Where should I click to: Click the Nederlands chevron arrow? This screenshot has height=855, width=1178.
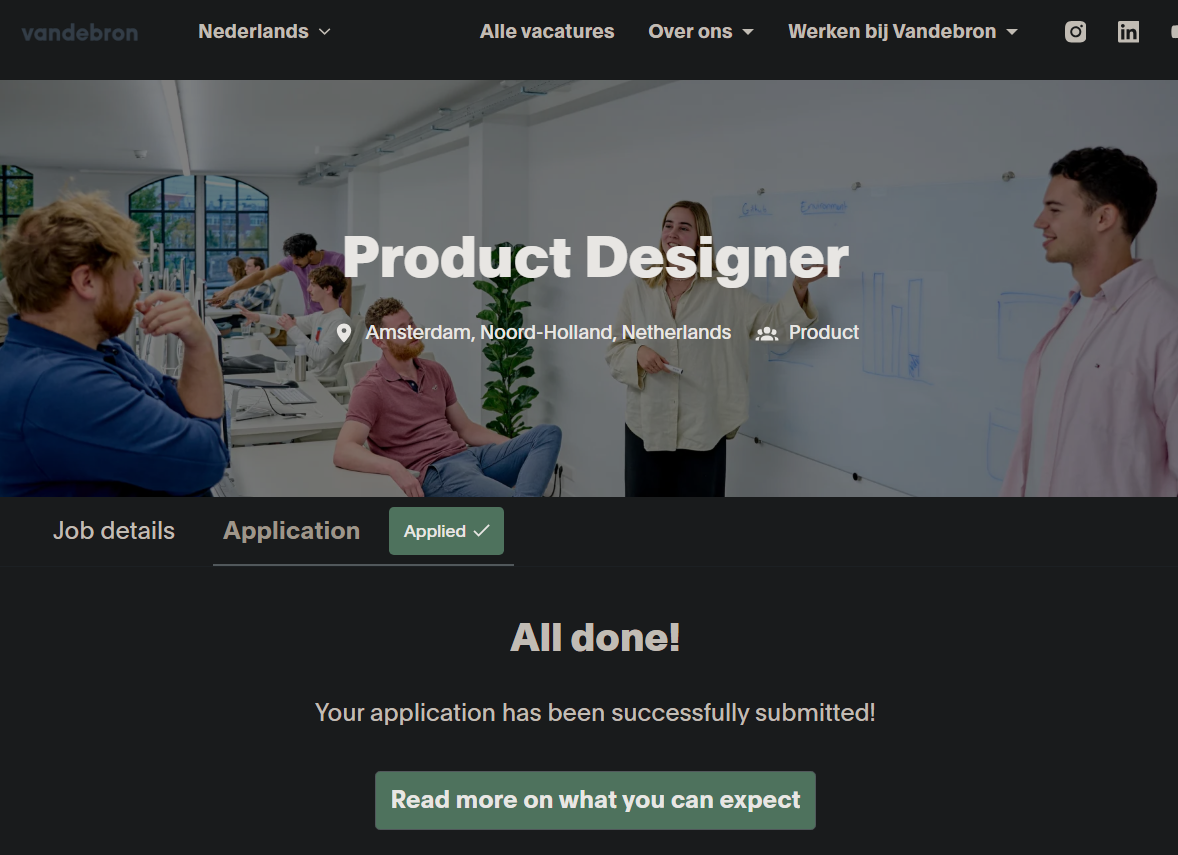[325, 32]
